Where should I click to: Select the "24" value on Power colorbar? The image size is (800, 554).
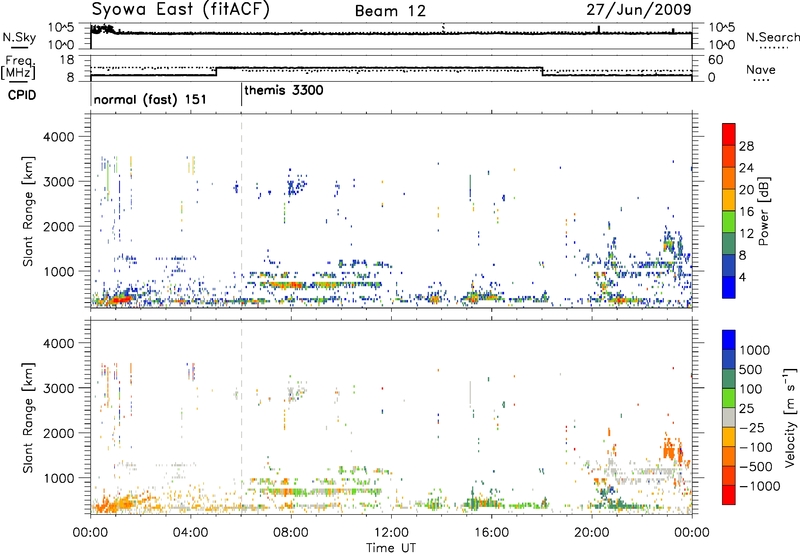(746, 168)
